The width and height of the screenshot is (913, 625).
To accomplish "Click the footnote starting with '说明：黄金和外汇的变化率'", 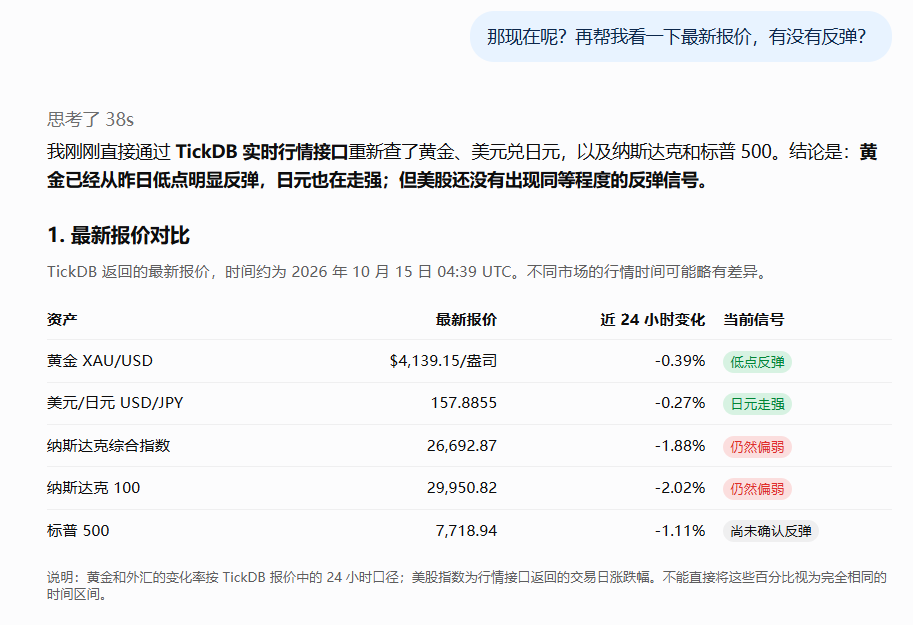I will coord(466,585).
